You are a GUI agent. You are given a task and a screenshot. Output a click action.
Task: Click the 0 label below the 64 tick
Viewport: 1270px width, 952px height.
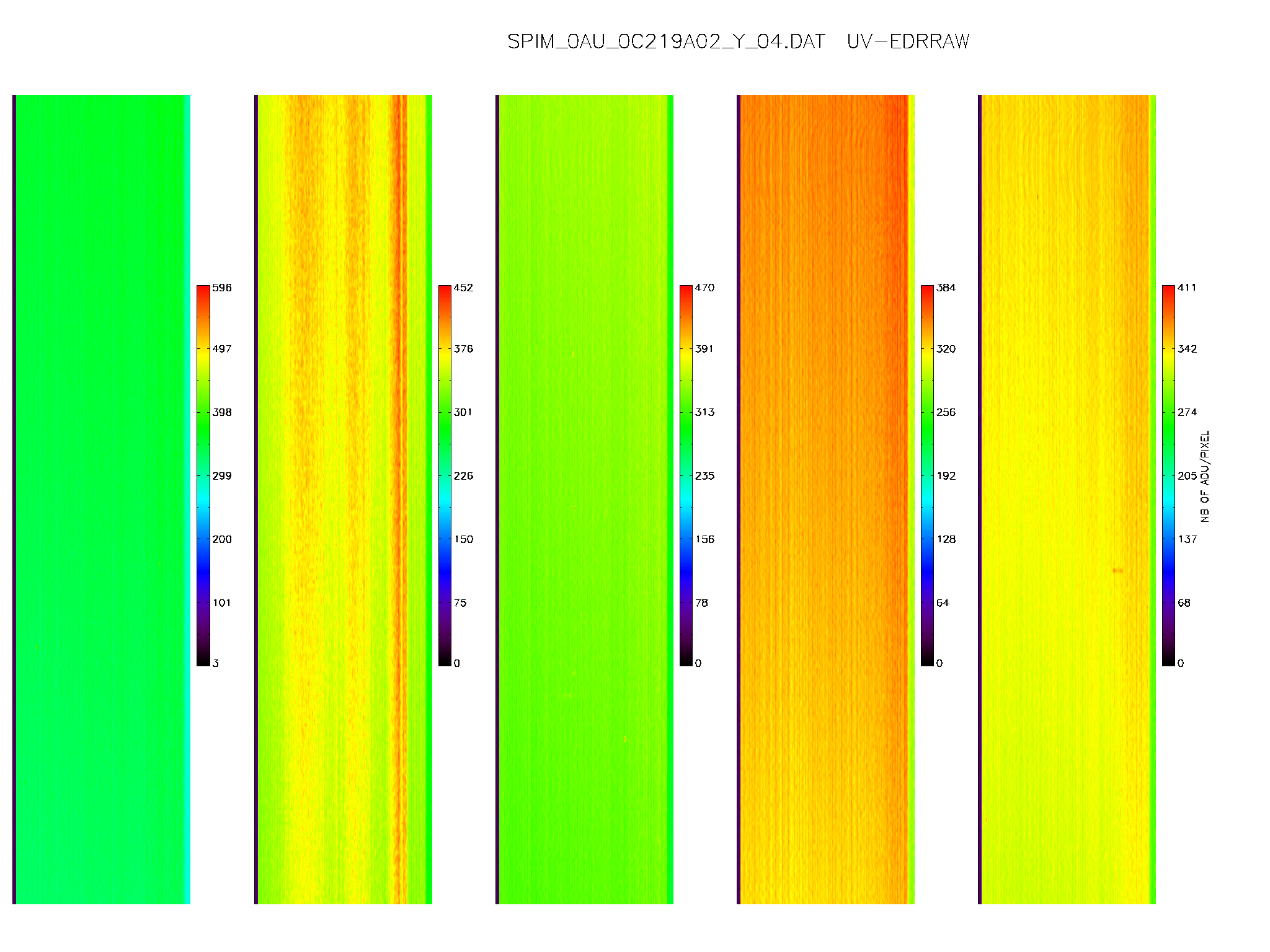(x=939, y=663)
